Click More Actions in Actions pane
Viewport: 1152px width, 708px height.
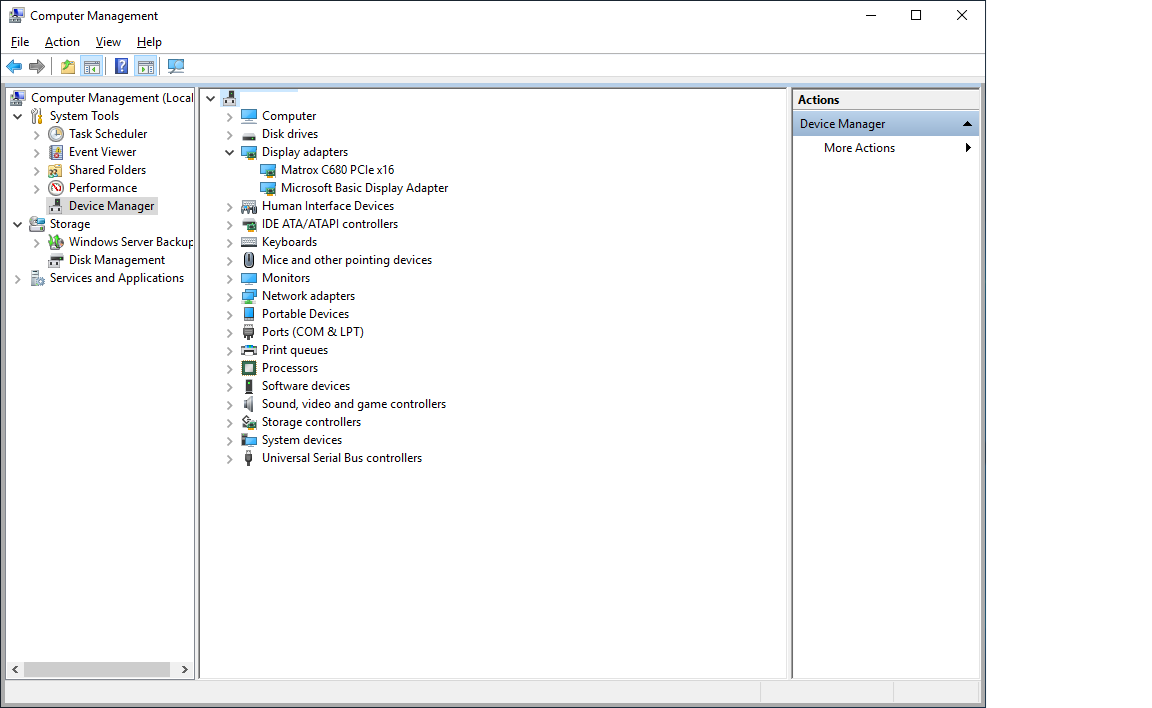(x=859, y=148)
